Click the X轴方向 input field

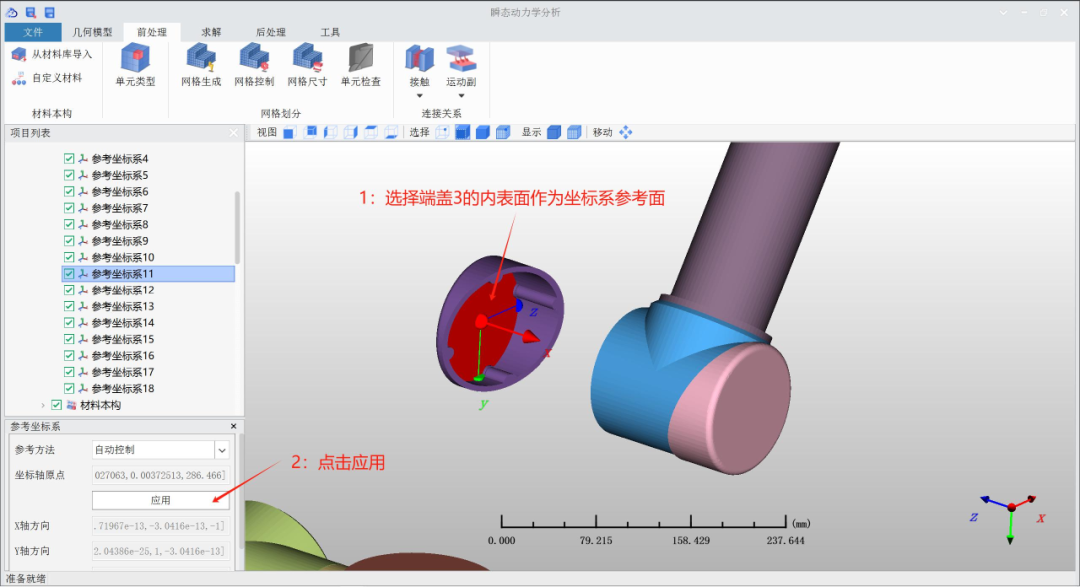coord(160,526)
